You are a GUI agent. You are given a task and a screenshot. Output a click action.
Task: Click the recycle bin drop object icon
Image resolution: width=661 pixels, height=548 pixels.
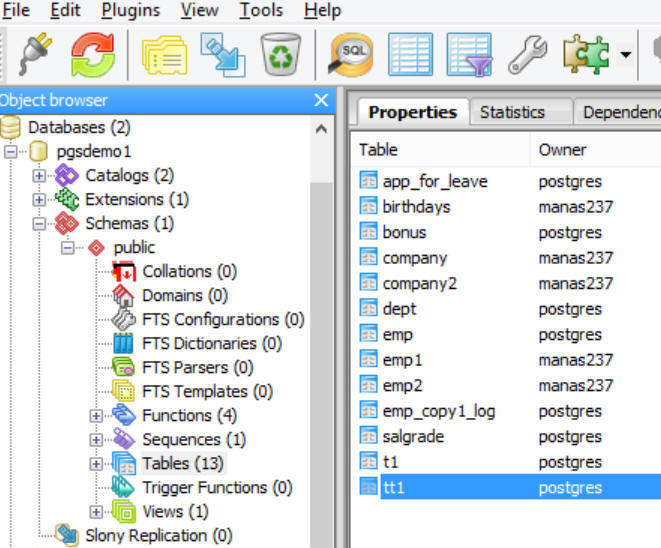click(x=280, y=54)
